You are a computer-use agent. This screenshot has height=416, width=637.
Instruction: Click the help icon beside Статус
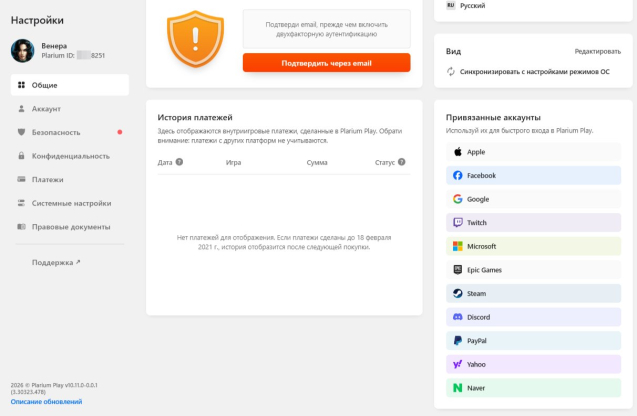[x=404, y=161]
